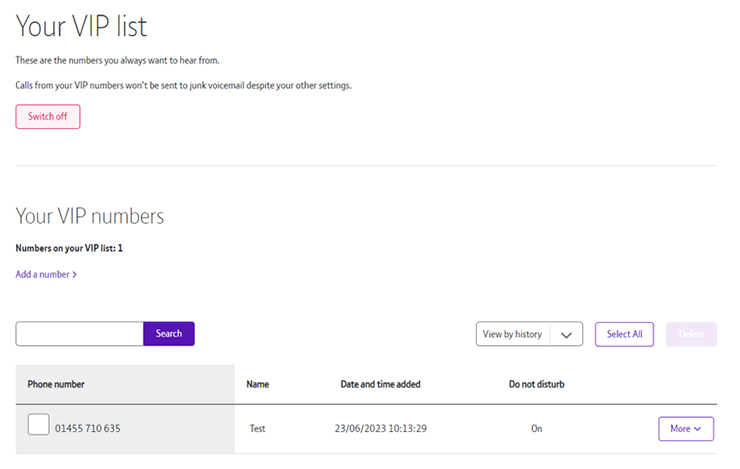Screen dimensions: 740x469
Task: Click the name Test in the row
Action: (258, 429)
